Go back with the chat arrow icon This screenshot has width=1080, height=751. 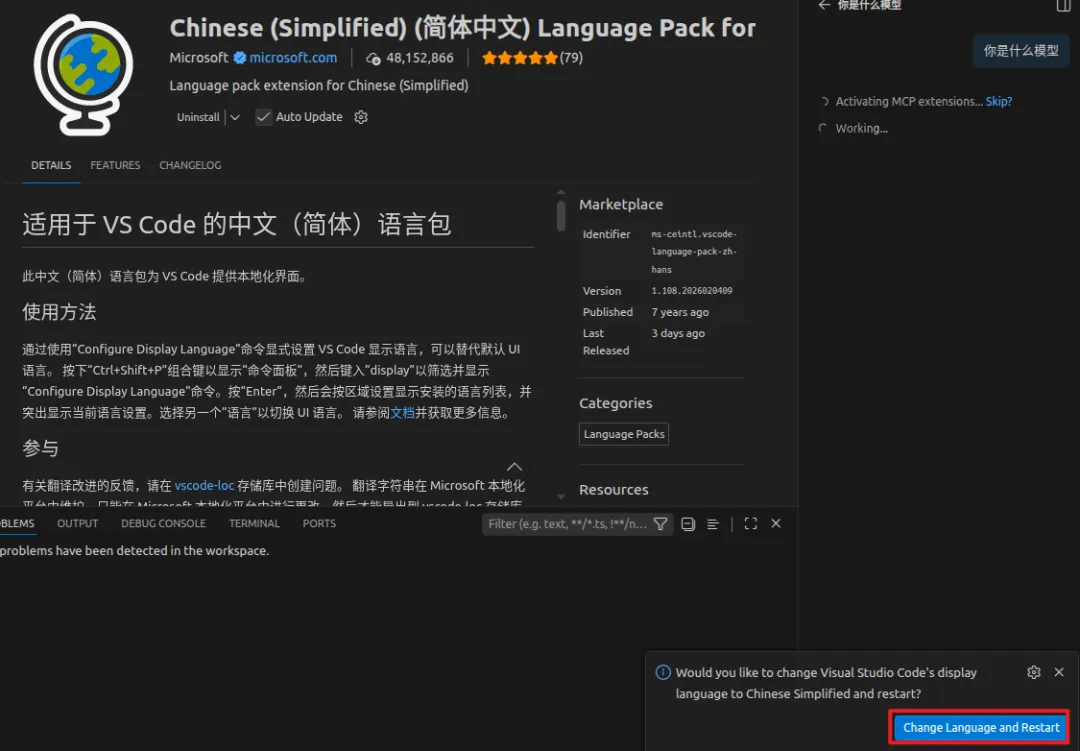824,5
